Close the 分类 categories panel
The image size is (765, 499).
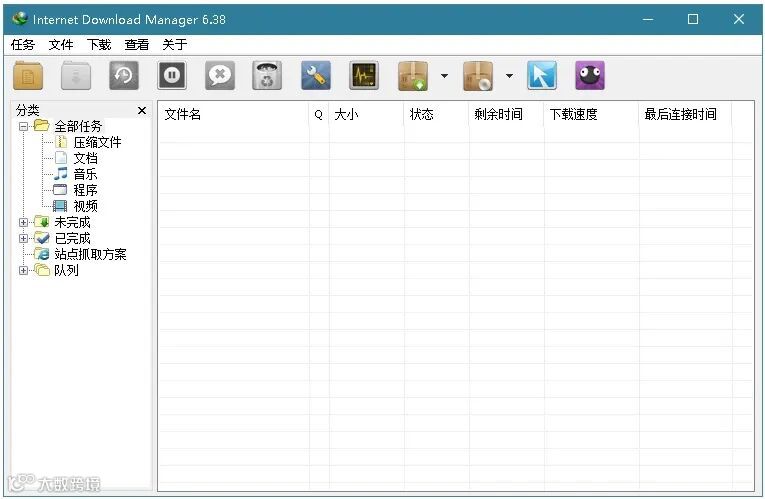pyautogui.click(x=142, y=111)
